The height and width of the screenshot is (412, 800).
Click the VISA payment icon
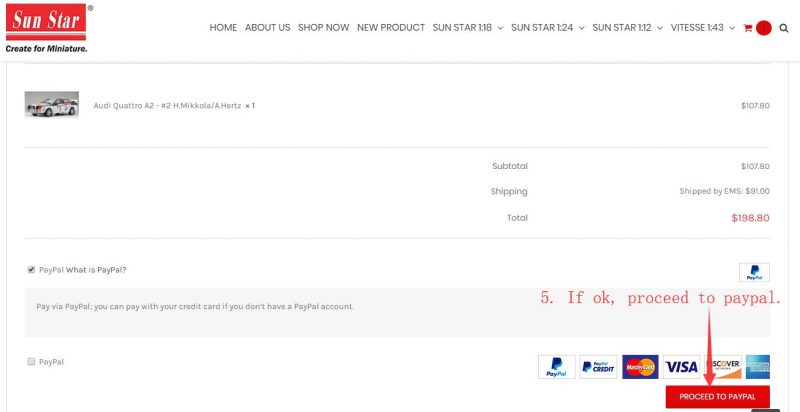(x=681, y=367)
